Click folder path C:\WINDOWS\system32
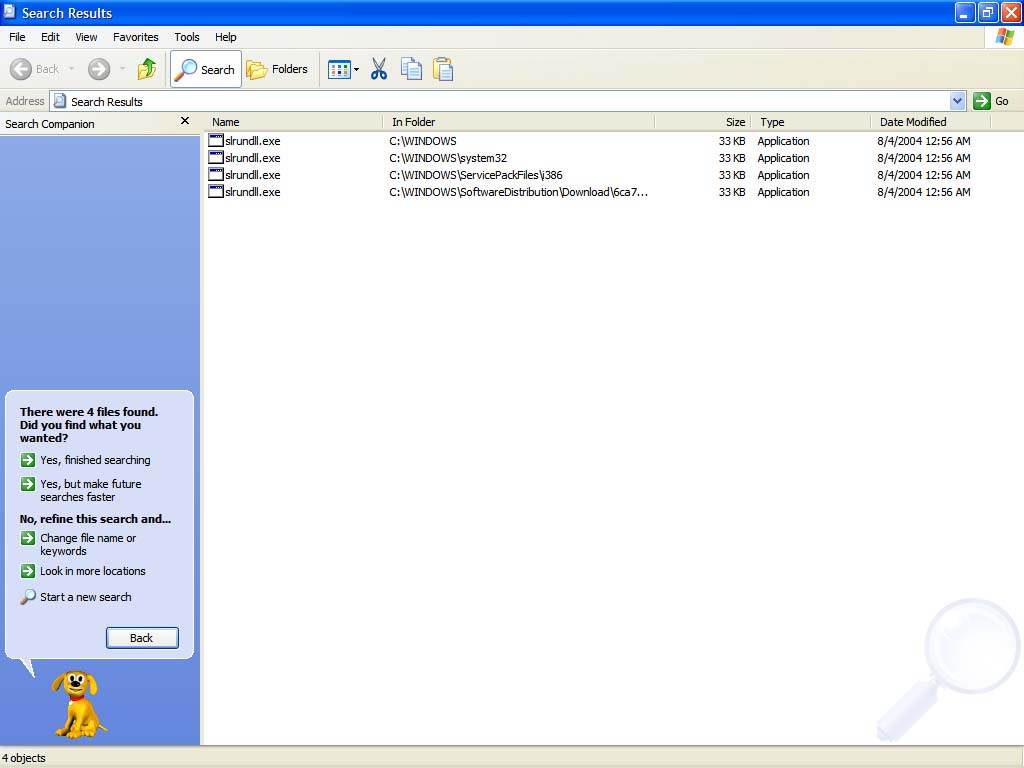 pyautogui.click(x=448, y=158)
